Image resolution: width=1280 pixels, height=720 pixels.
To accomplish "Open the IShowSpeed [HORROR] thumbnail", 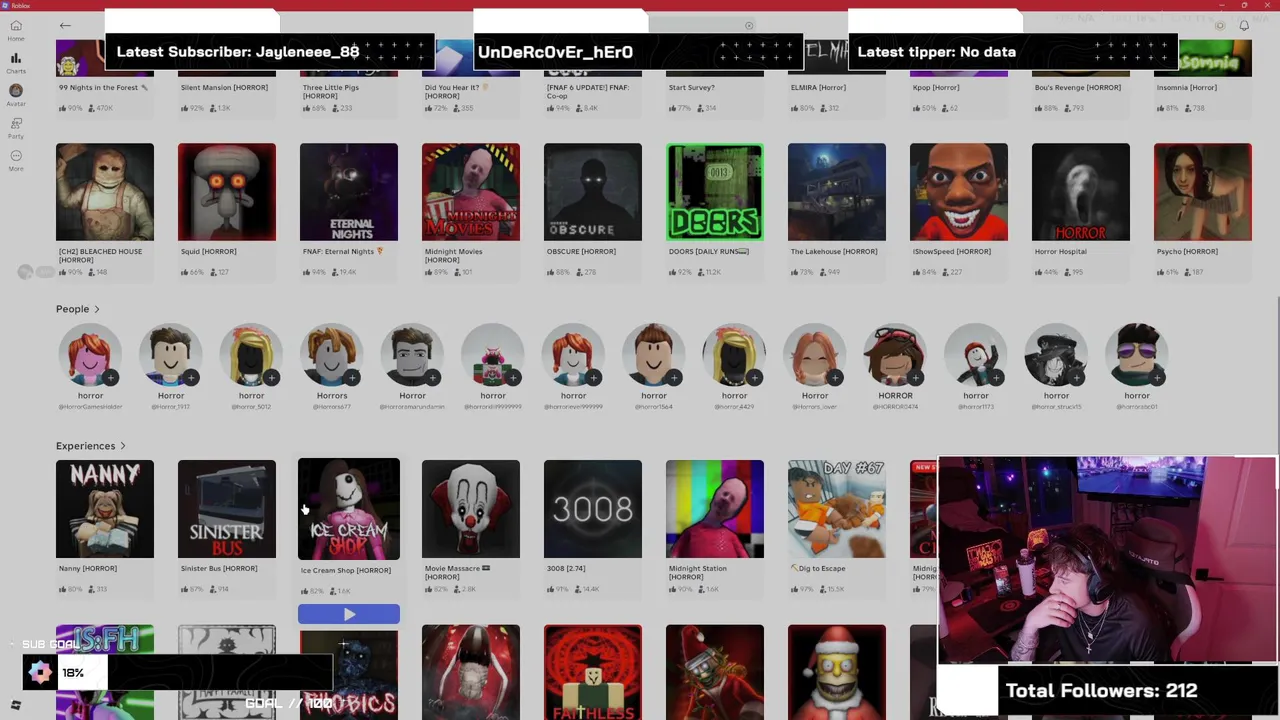I will (959, 192).
